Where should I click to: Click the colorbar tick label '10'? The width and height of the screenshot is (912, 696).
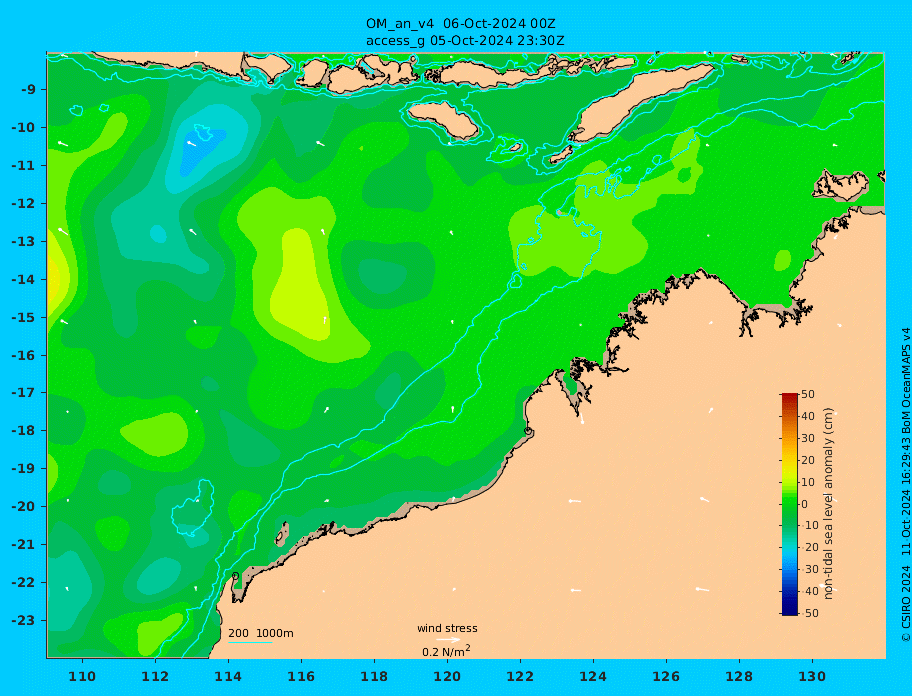click(x=808, y=482)
